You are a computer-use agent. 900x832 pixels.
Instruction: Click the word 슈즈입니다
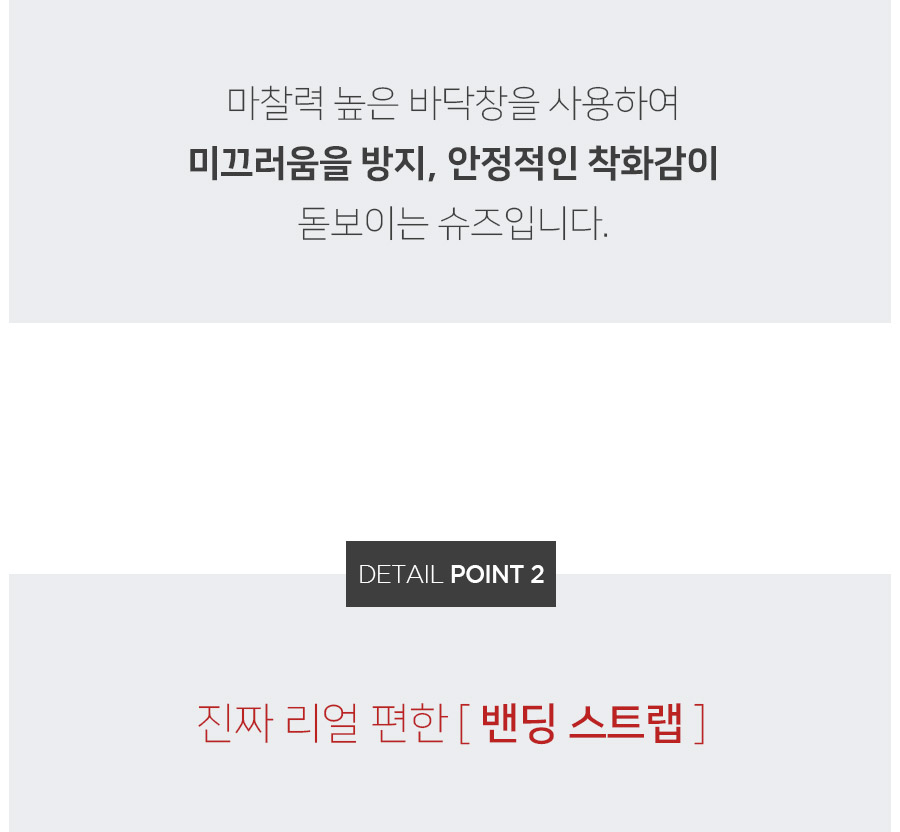click(x=523, y=223)
